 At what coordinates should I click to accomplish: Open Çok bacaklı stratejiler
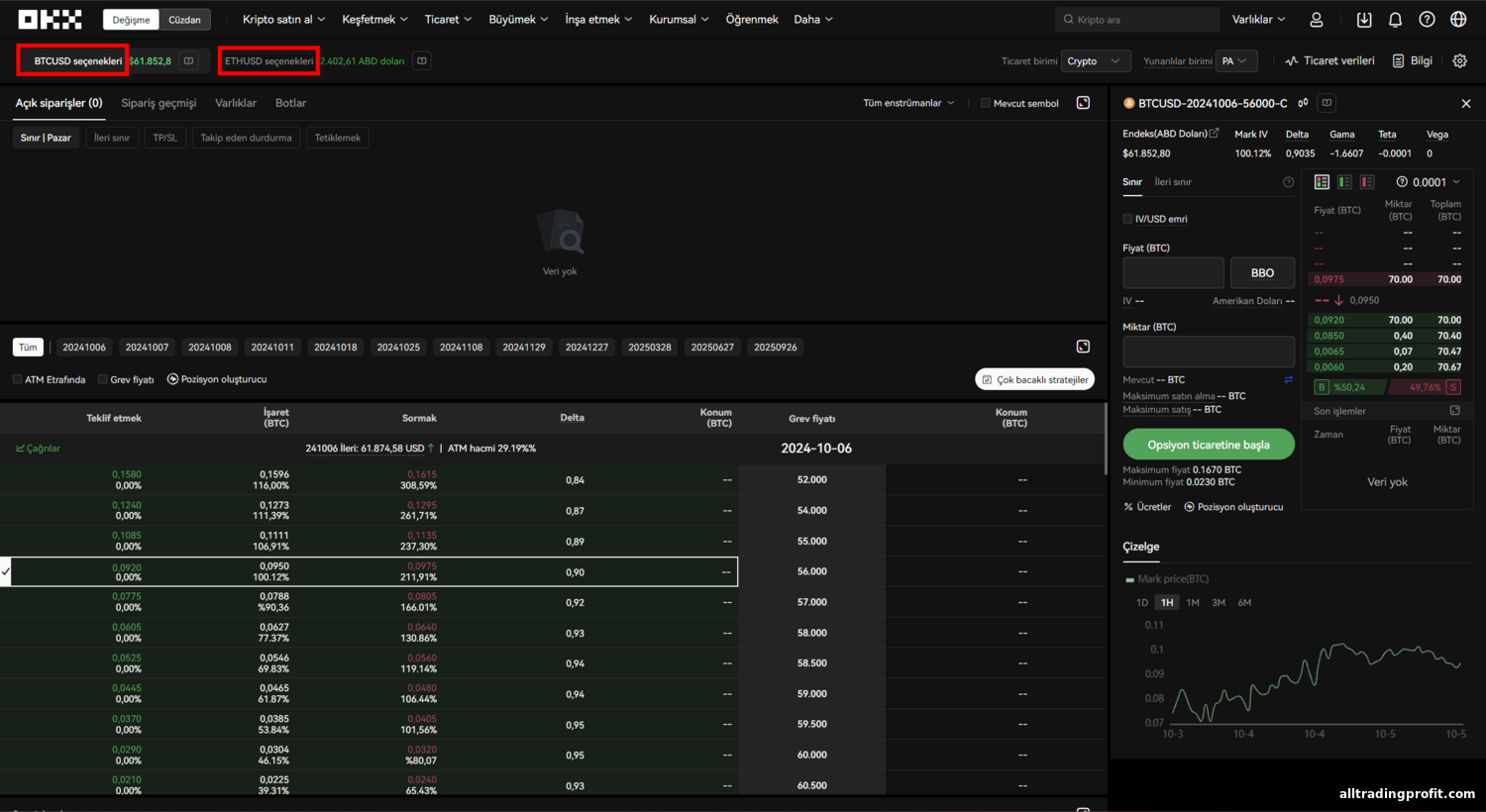tap(1035, 379)
